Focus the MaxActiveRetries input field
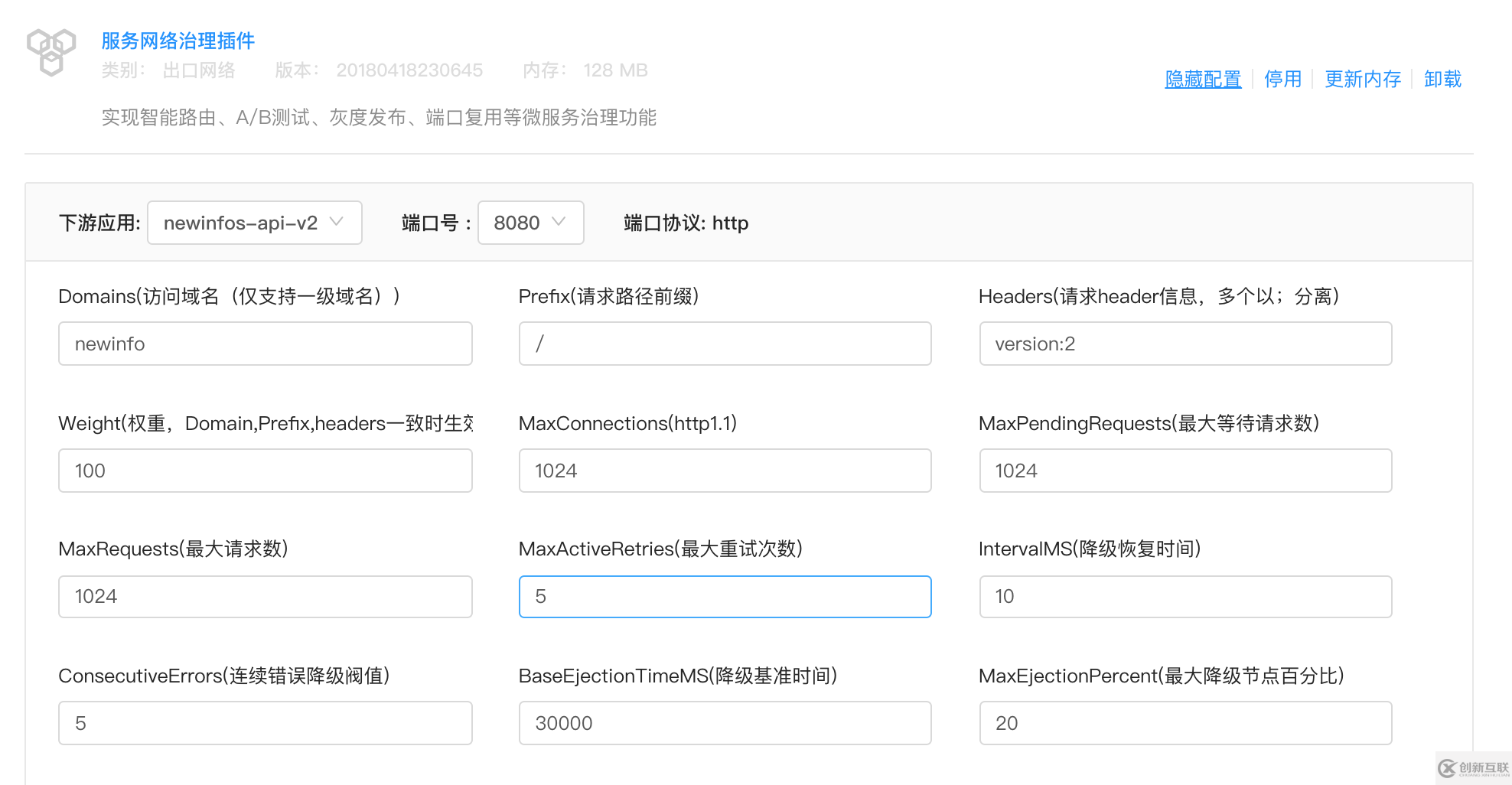 [x=725, y=597]
